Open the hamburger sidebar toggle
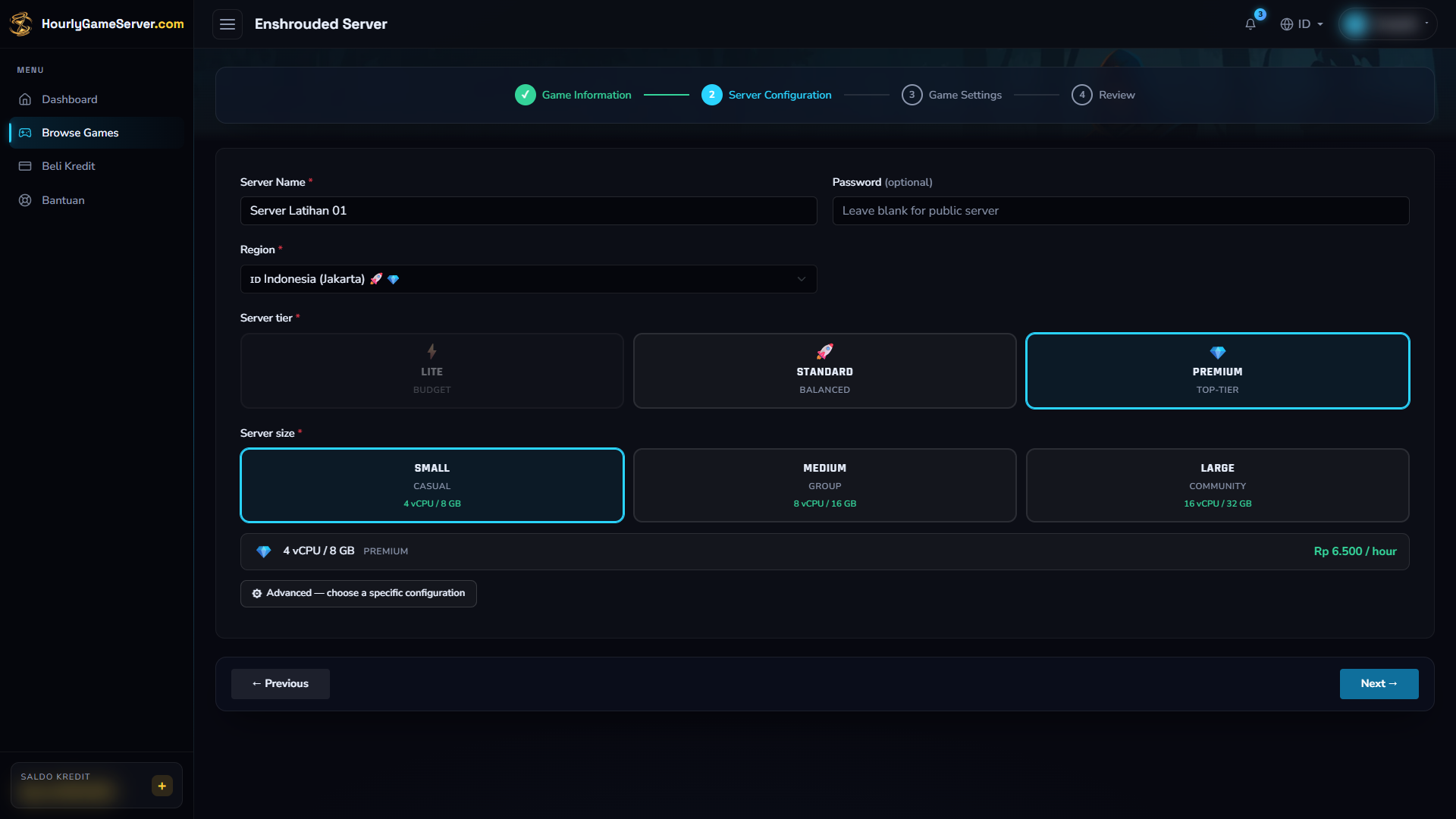This screenshot has width=1456, height=819. pos(227,24)
